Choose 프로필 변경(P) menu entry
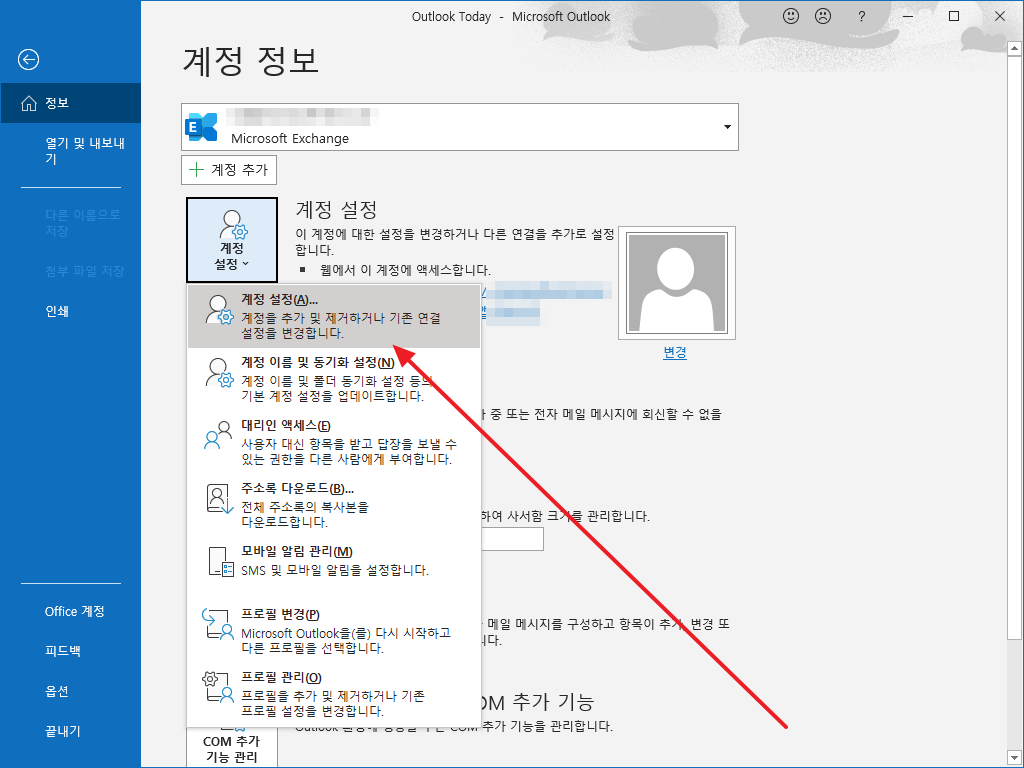The image size is (1024, 768). click(334, 631)
